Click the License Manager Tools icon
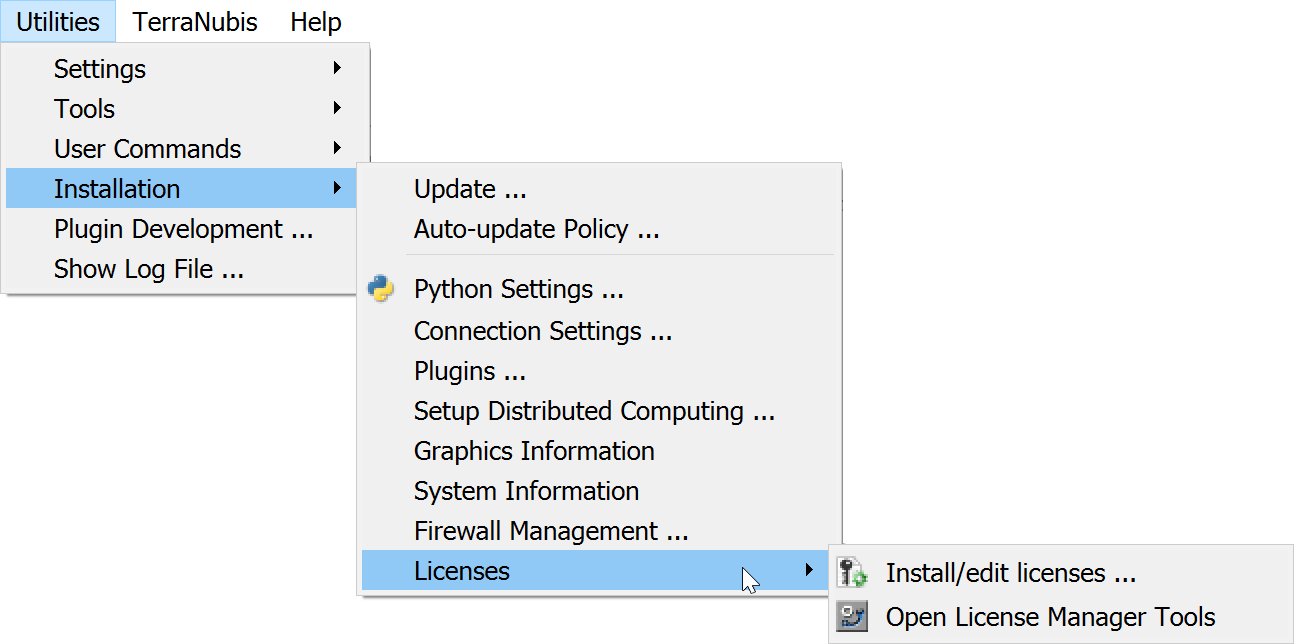The height and width of the screenshot is (644, 1294). tap(852, 617)
